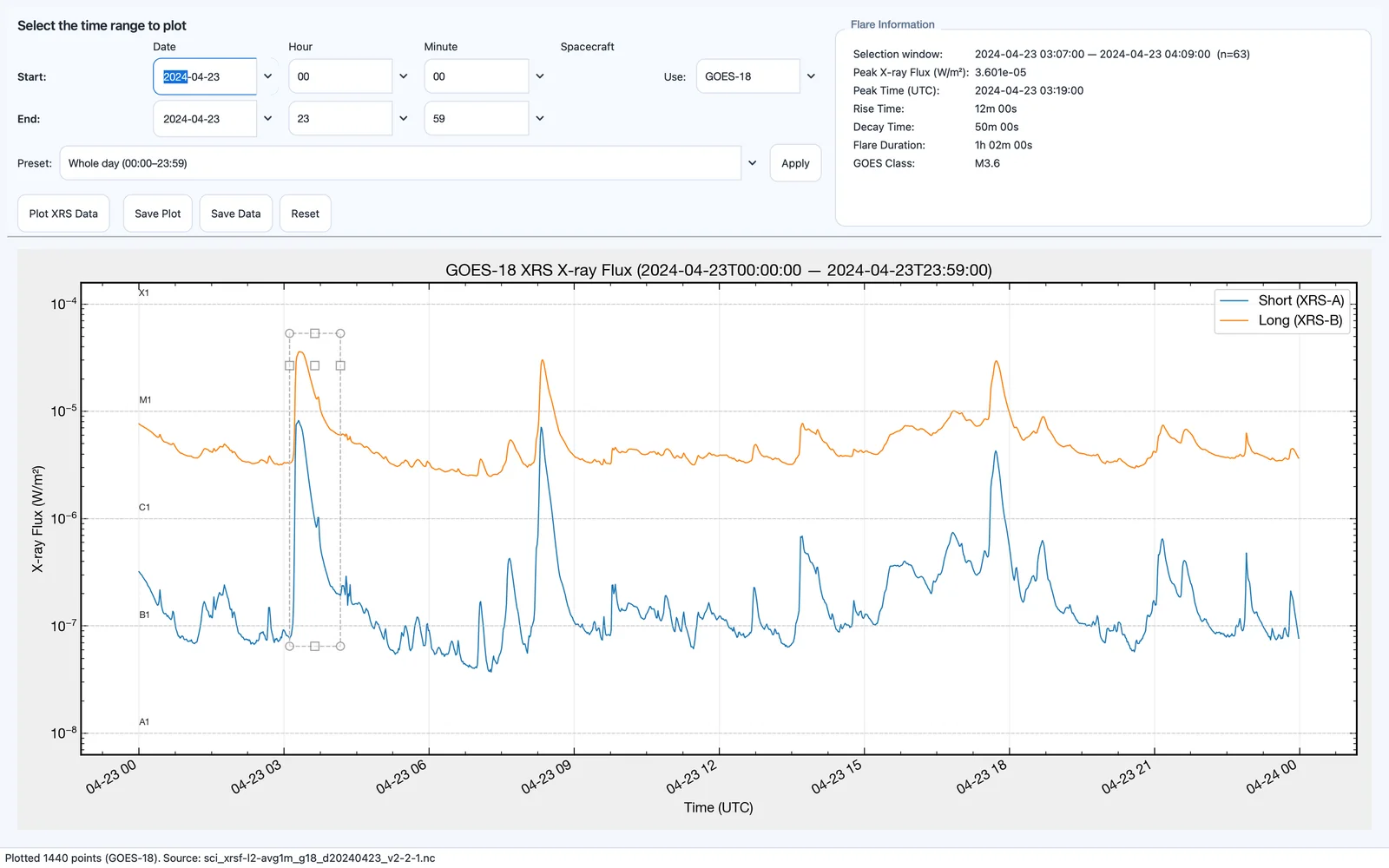Click the Long (XRS-B) legend entry
This screenshot has height=868, width=1389.
(1281, 320)
